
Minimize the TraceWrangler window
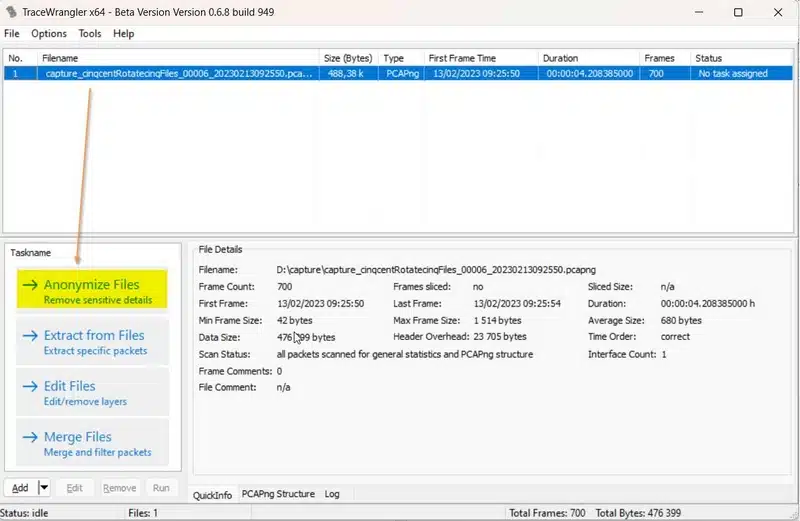click(x=699, y=12)
